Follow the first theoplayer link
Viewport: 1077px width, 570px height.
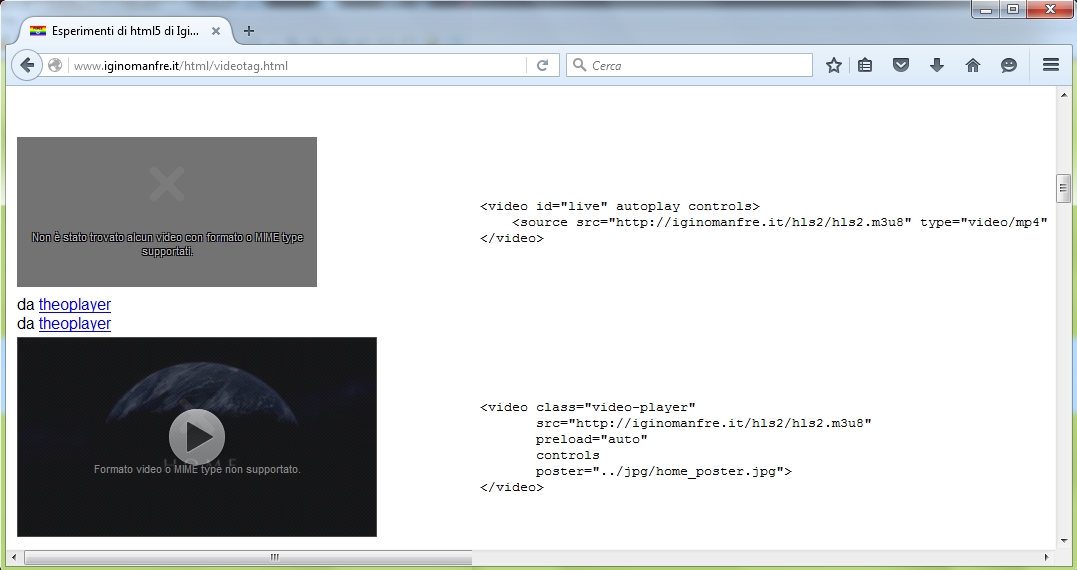[74, 304]
